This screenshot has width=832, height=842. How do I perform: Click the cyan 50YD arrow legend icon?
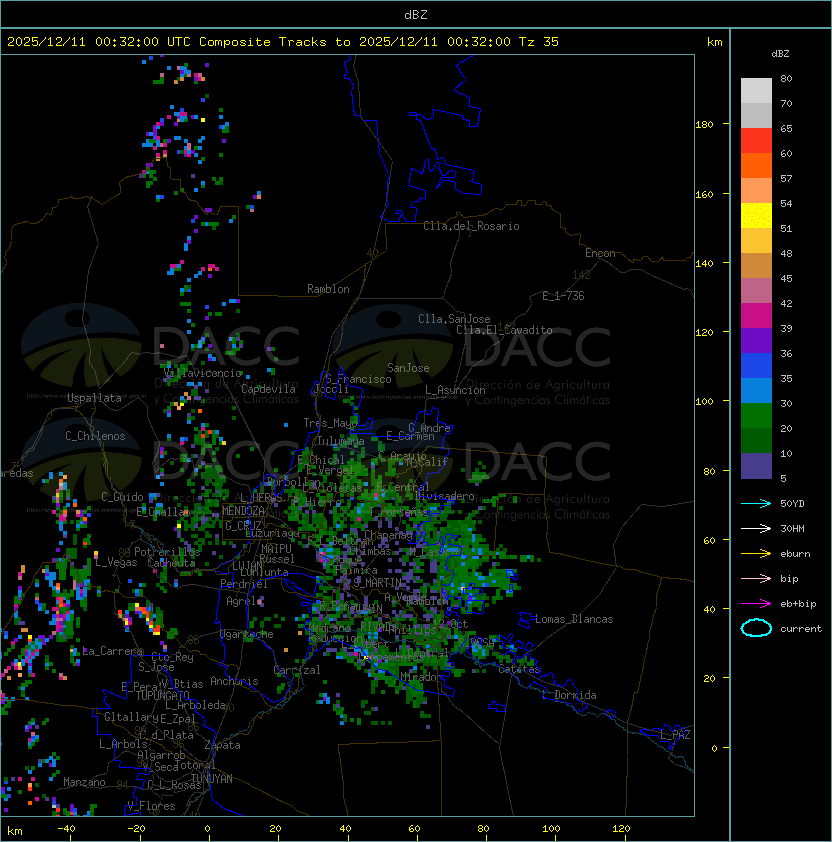click(756, 503)
